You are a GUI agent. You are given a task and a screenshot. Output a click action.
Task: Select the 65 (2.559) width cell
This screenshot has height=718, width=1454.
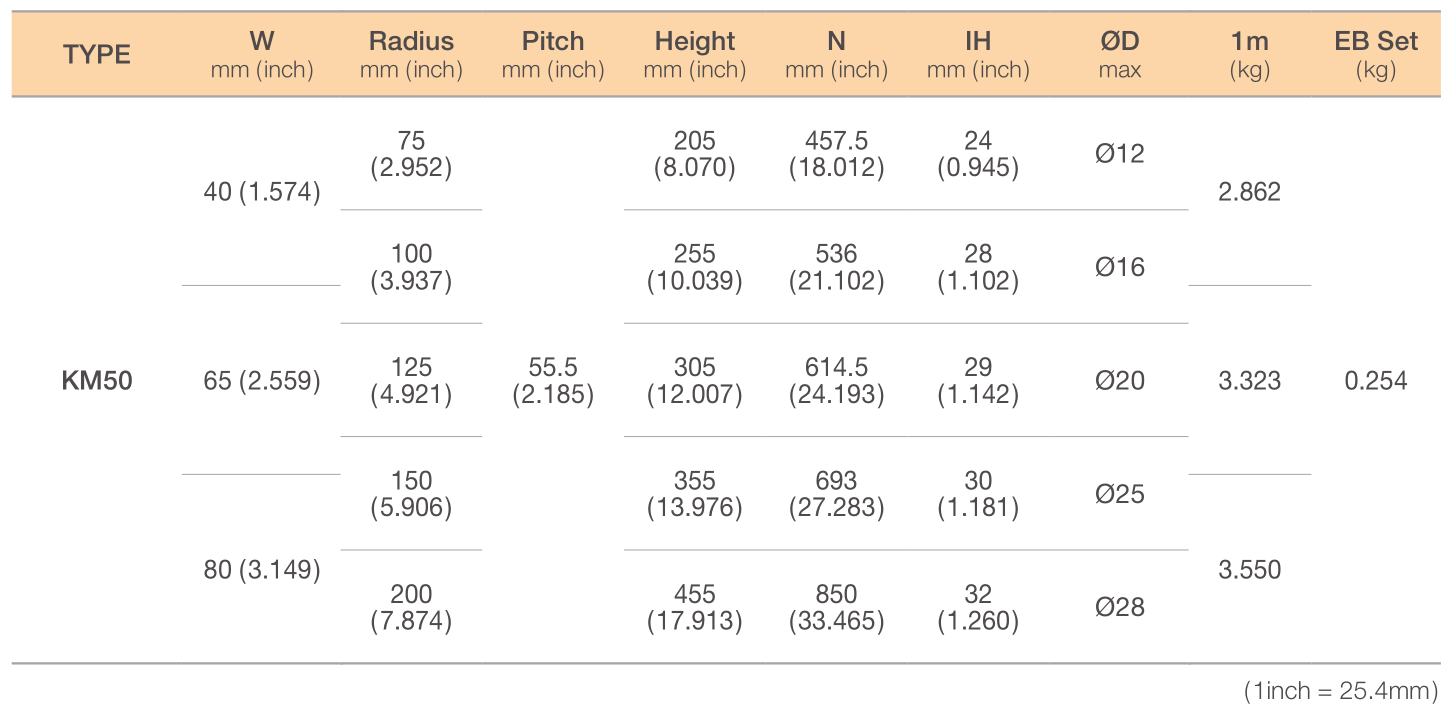pyautogui.click(x=262, y=381)
